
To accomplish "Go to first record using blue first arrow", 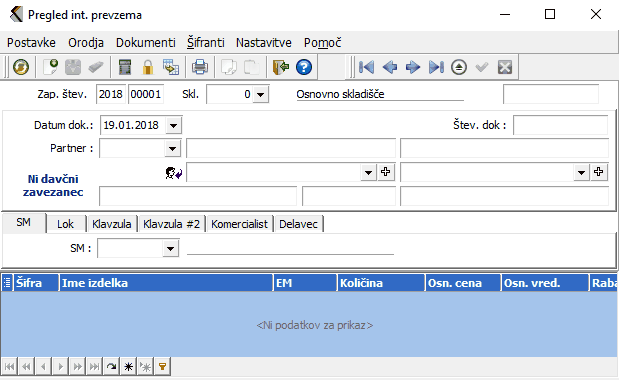I will pos(366,67).
